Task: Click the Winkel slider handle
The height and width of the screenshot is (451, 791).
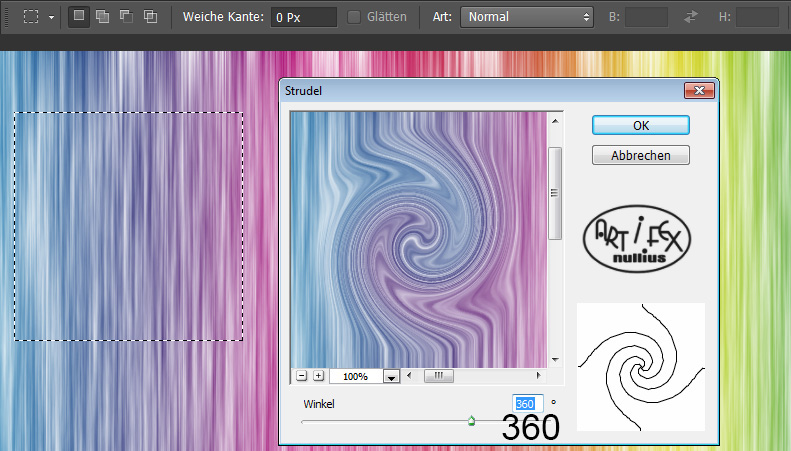Action: point(471,421)
